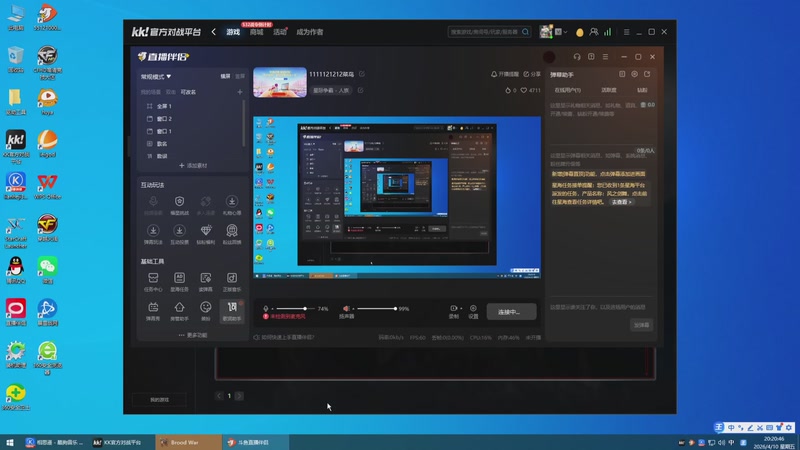The width and height of the screenshot is (800, 450).
Task: Adjust the speaker volume slider
Action: tap(376, 309)
